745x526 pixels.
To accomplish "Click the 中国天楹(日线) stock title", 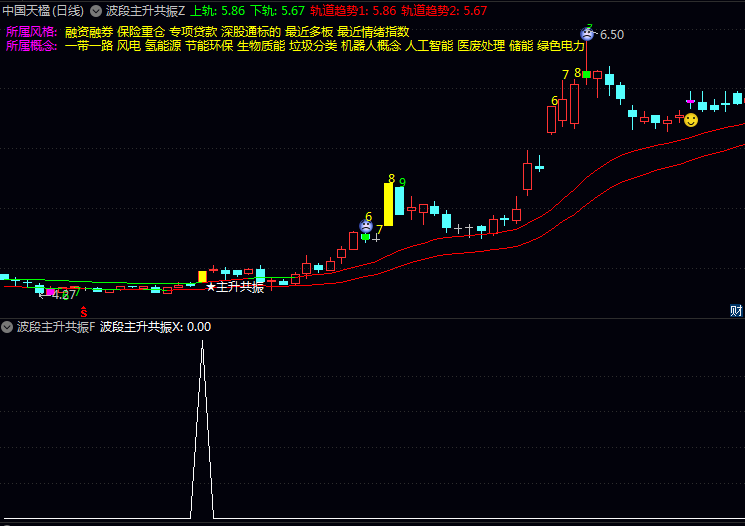I will [x=43, y=10].
